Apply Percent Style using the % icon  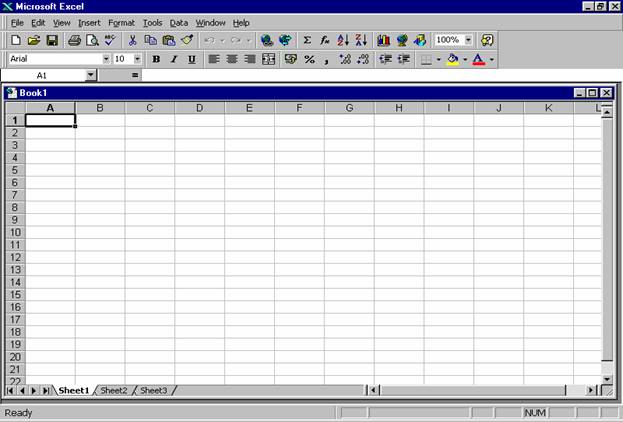[309, 59]
